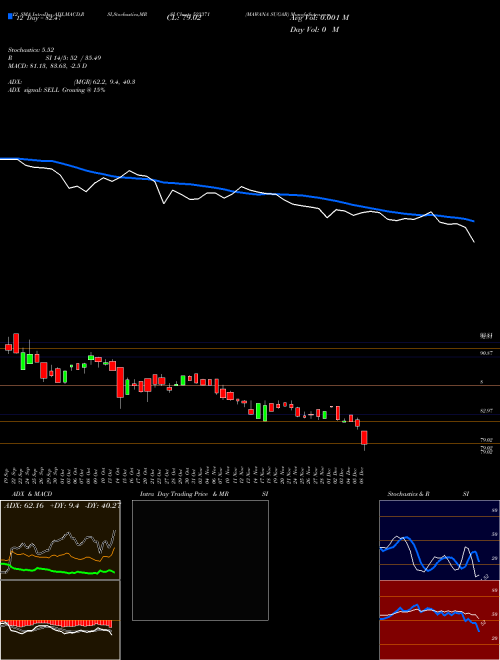Click the 'Stochastics: 5.52' reading
The image size is (500, 660).
pyautogui.click(x=31, y=50)
